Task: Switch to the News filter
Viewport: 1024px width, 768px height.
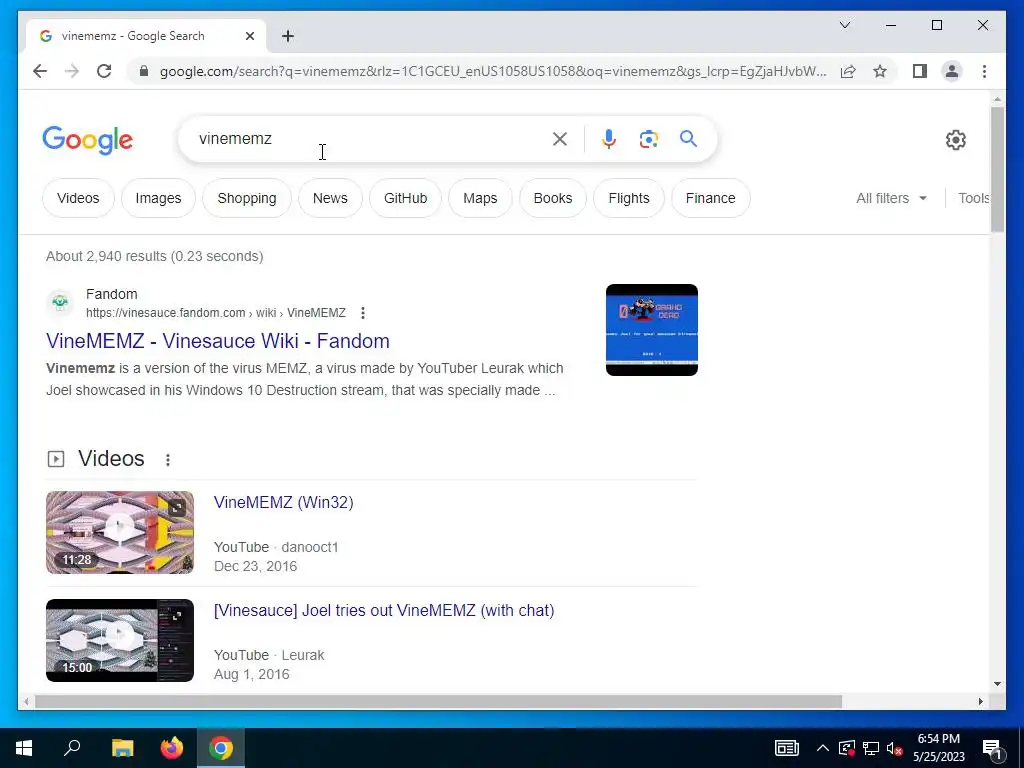Action: pos(330,198)
